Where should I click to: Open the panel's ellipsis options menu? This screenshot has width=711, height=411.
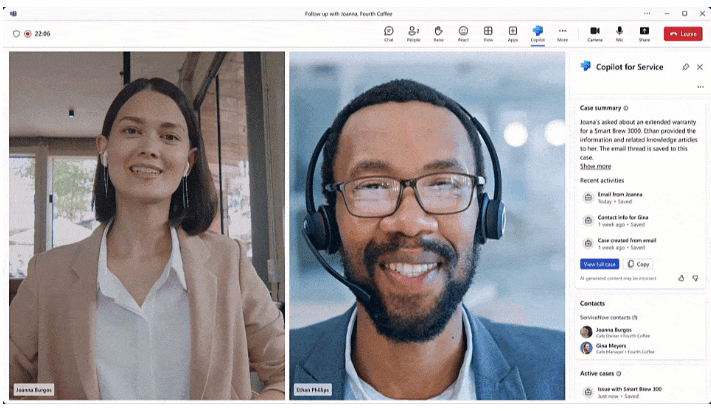pyautogui.click(x=700, y=87)
